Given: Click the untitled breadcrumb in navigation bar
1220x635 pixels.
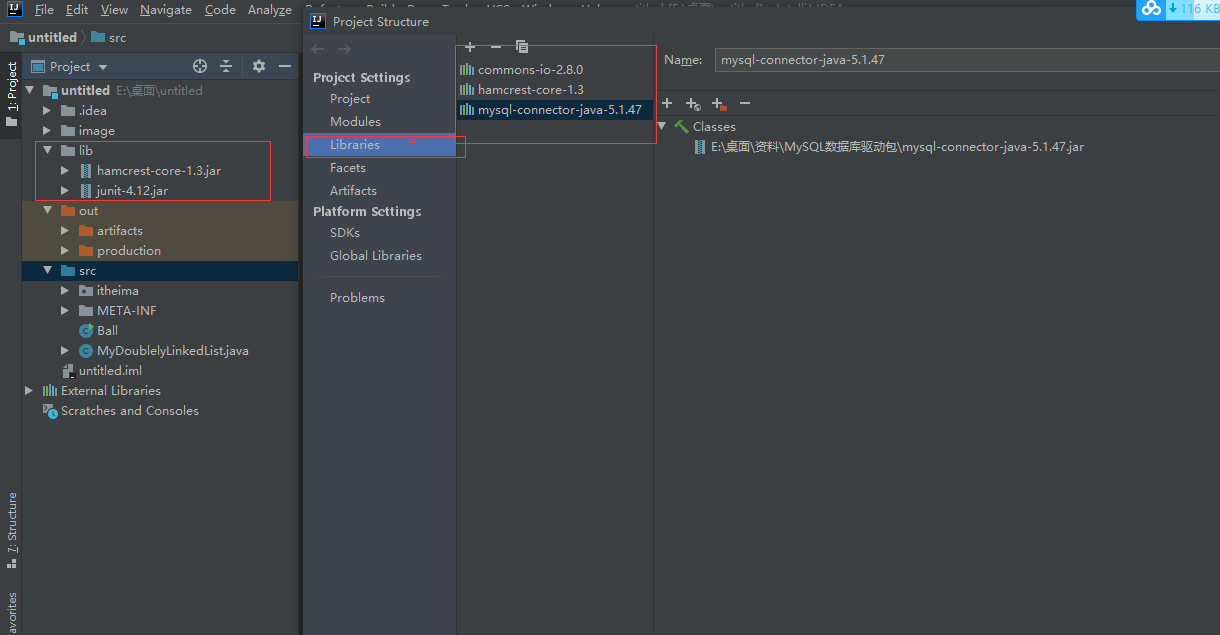Looking at the screenshot, I should point(43,37).
